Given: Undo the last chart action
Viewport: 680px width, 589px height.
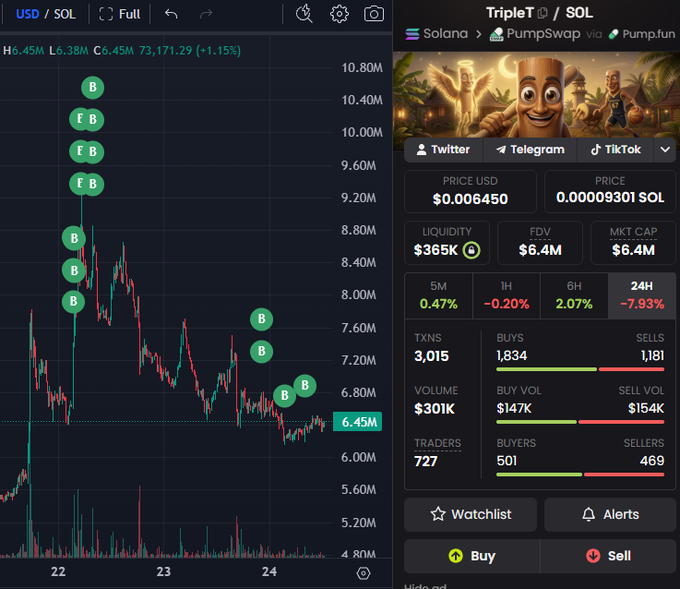Looking at the screenshot, I should (x=171, y=14).
